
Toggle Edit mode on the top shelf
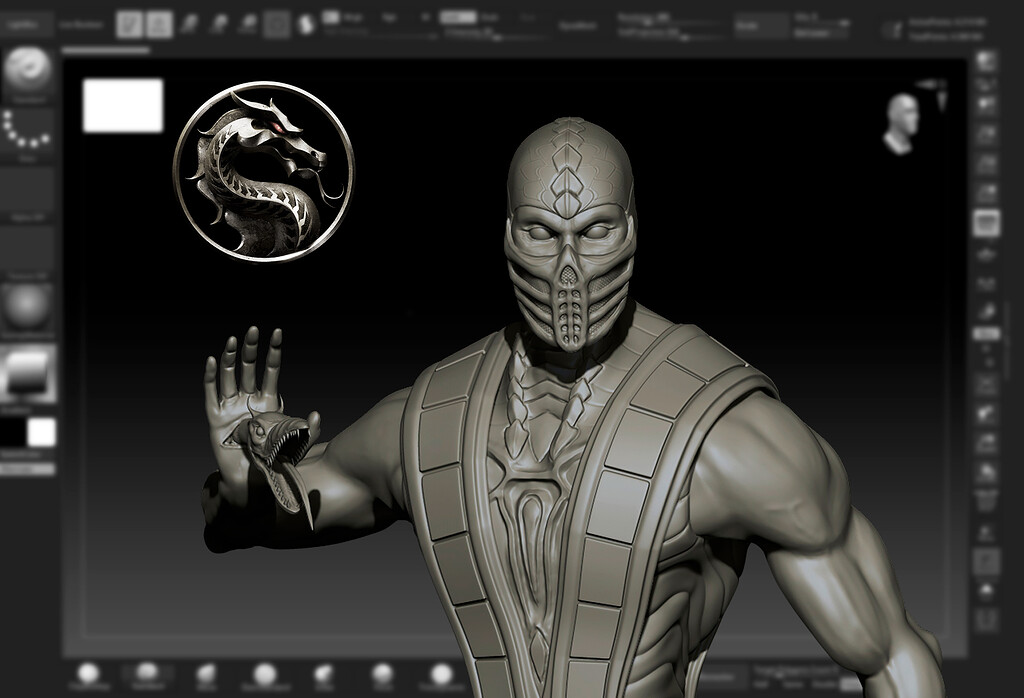click(x=130, y=20)
